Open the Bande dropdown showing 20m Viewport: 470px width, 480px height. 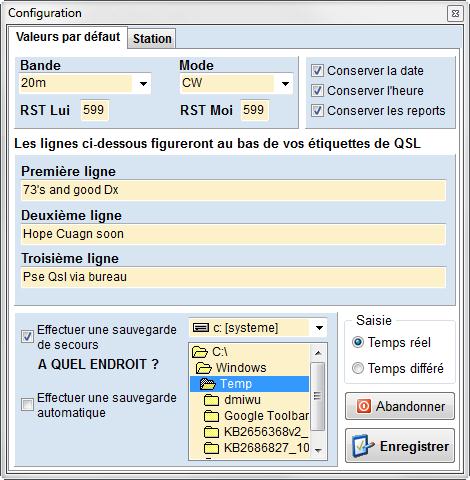pos(143,84)
